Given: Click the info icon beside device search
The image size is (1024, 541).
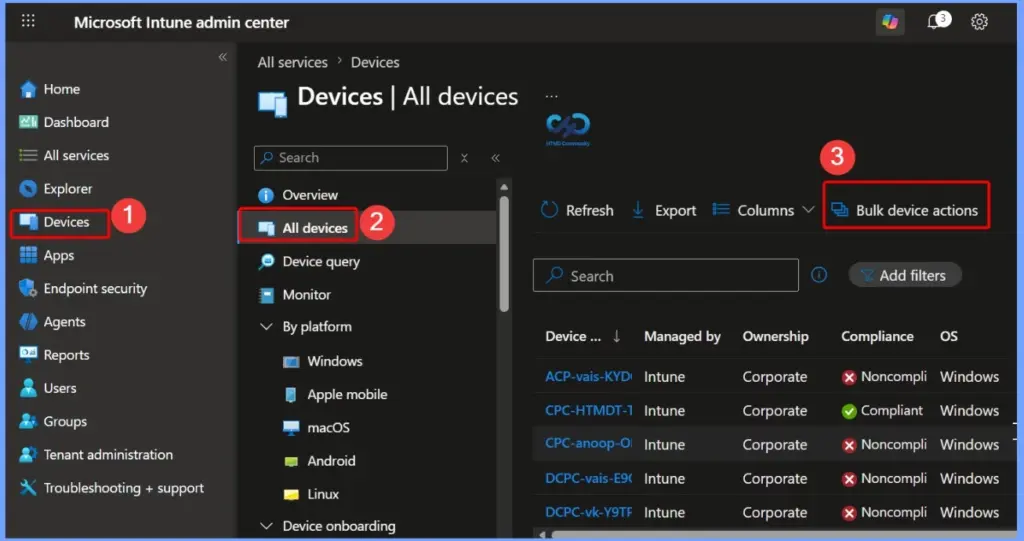Looking at the screenshot, I should [x=819, y=275].
